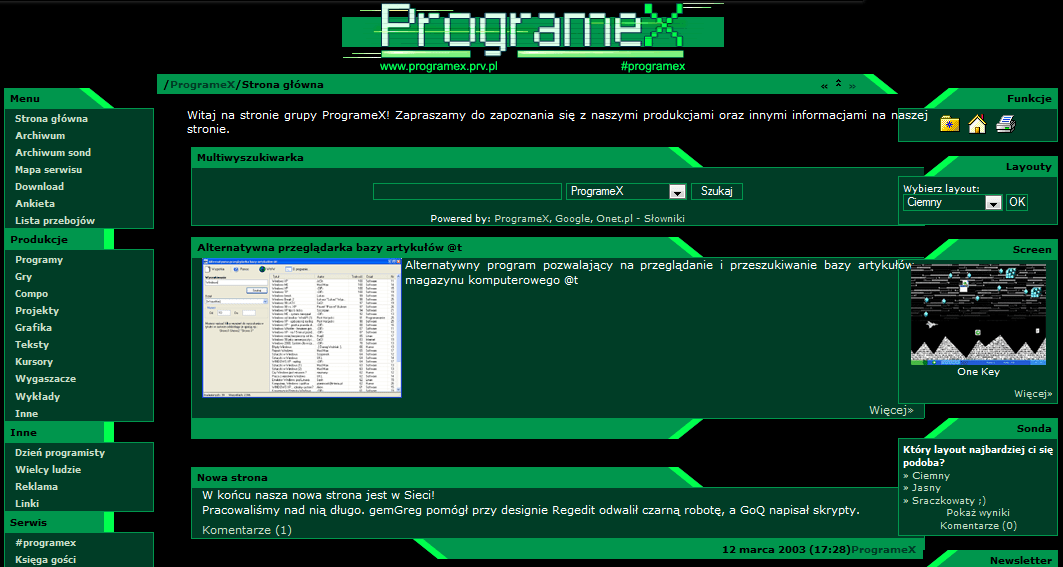
Task: Open Dzień programisty link
Action: tap(60, 452)
